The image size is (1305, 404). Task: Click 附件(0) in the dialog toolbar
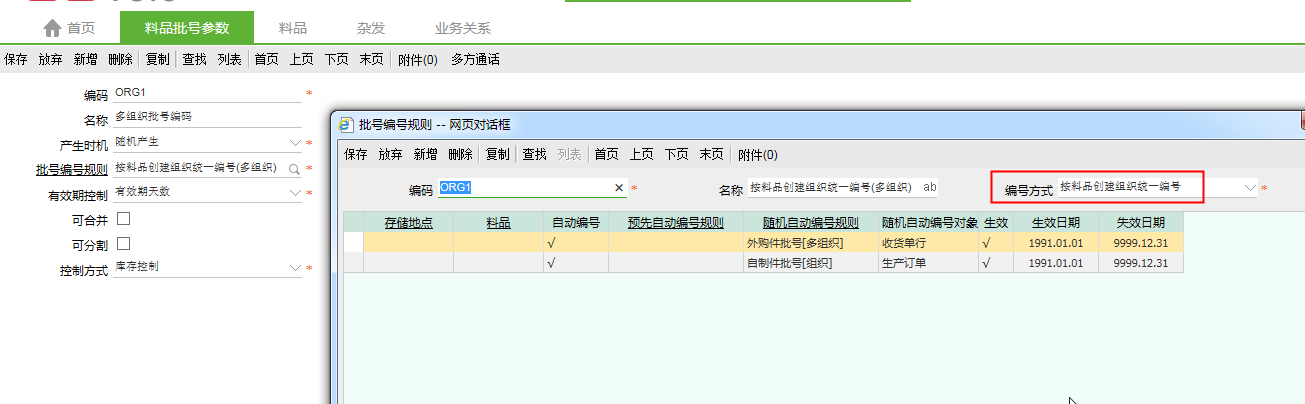coord(757,154)
